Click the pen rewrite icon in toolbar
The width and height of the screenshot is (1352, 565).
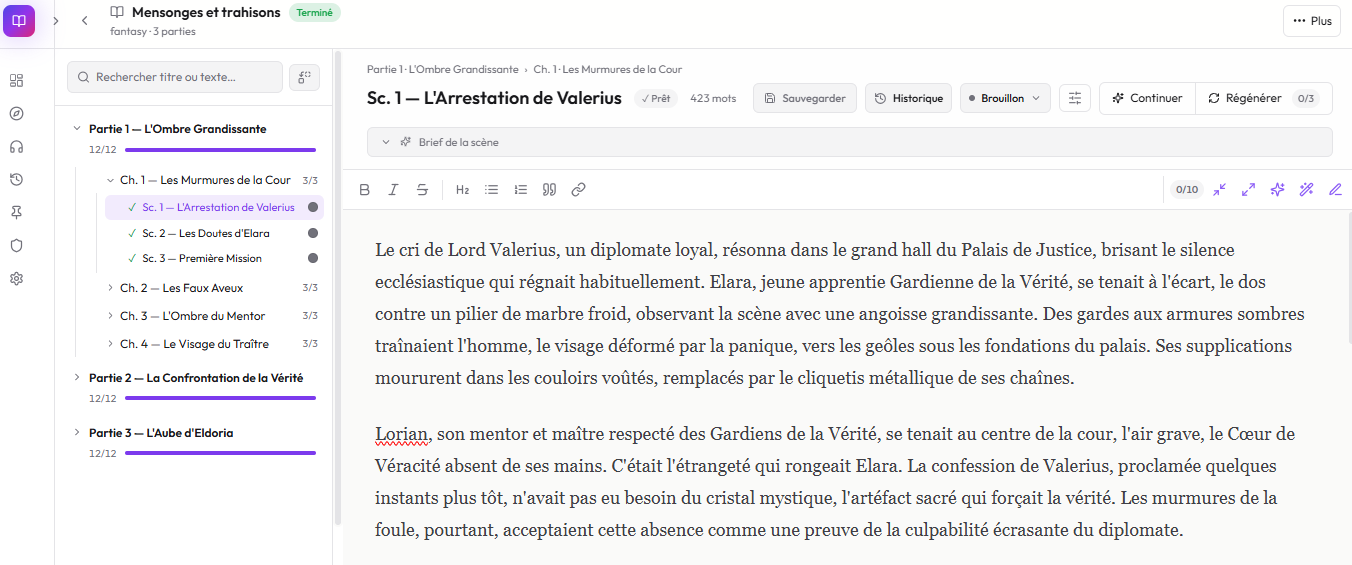point(1335,190)
